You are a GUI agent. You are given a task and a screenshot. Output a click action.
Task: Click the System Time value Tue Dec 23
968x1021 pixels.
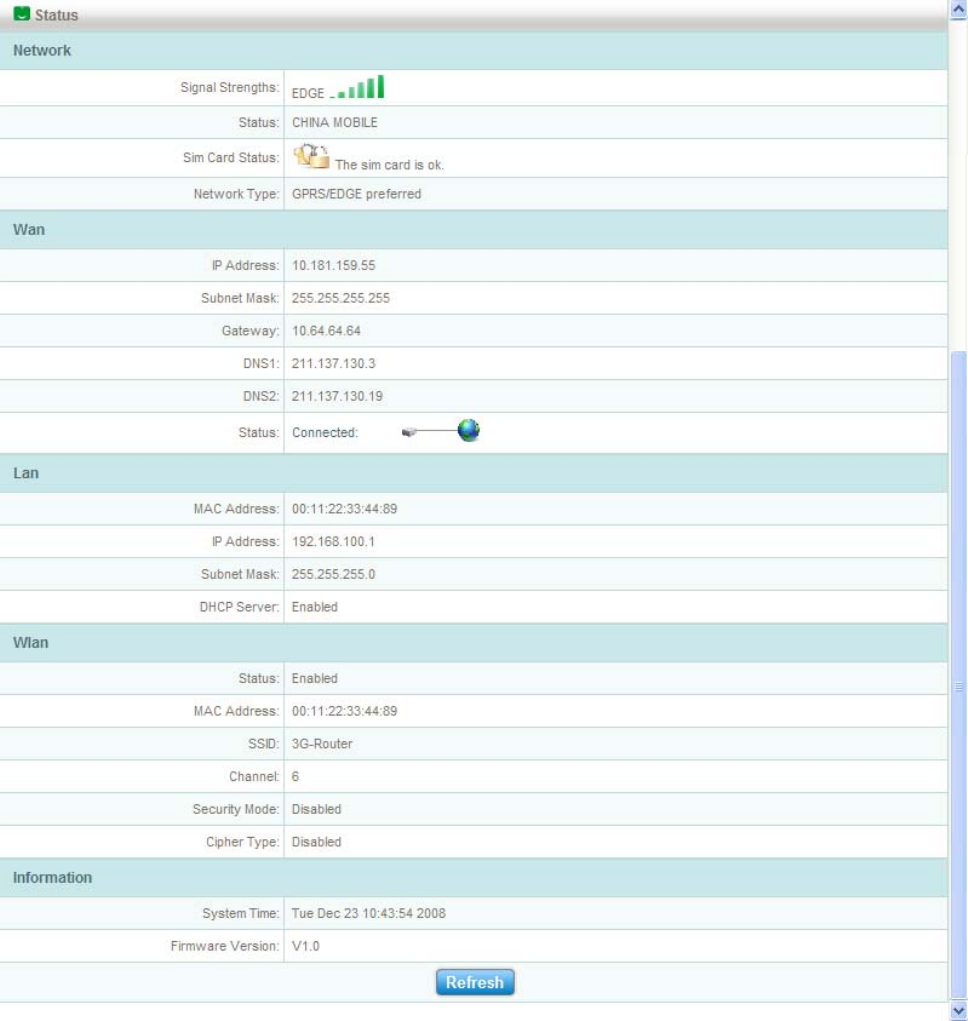[x=368, y=913]
